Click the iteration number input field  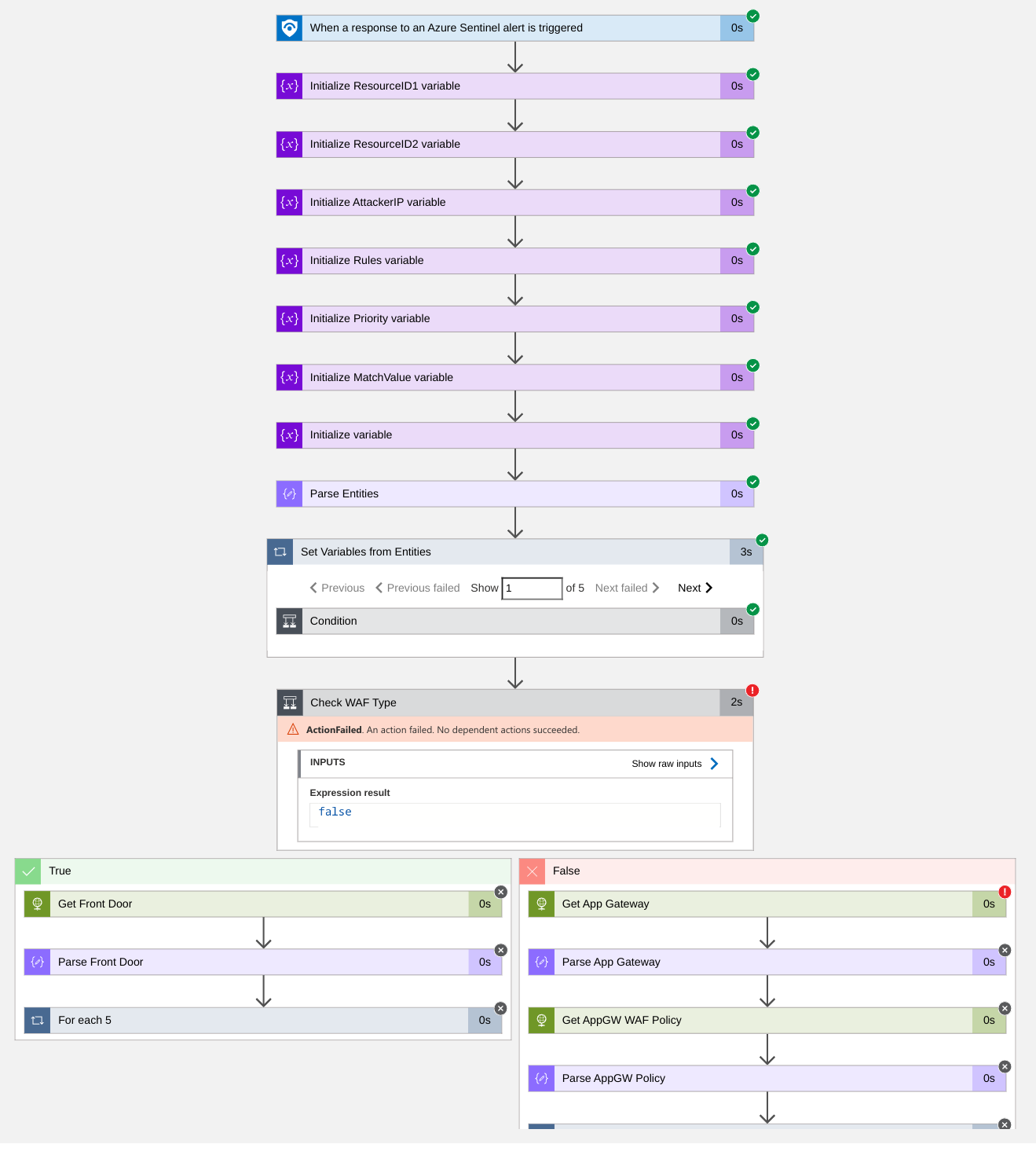[532, 588]
